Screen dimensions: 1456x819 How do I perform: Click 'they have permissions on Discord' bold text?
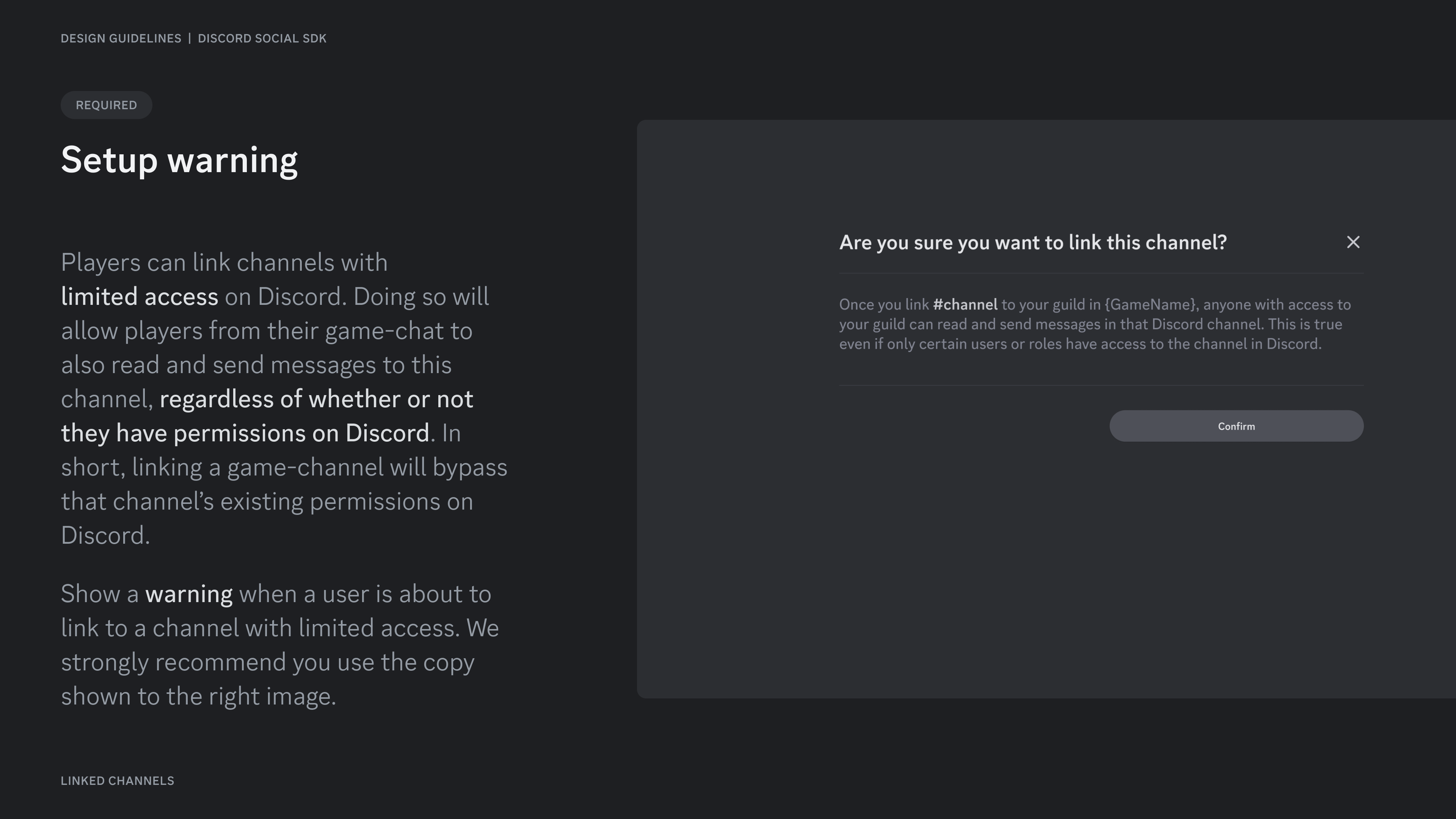[x=245, y=433]
